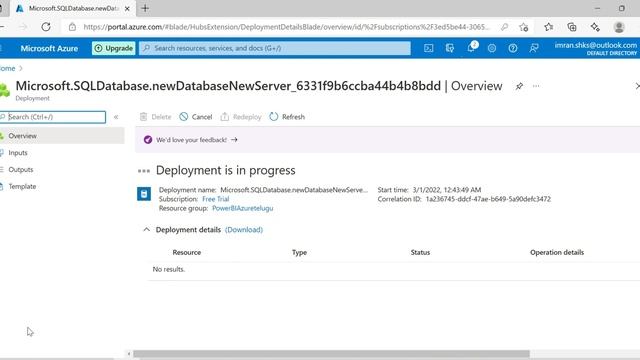
Task: Click the Deployment is in progress heading
Action: click(225, 170)
